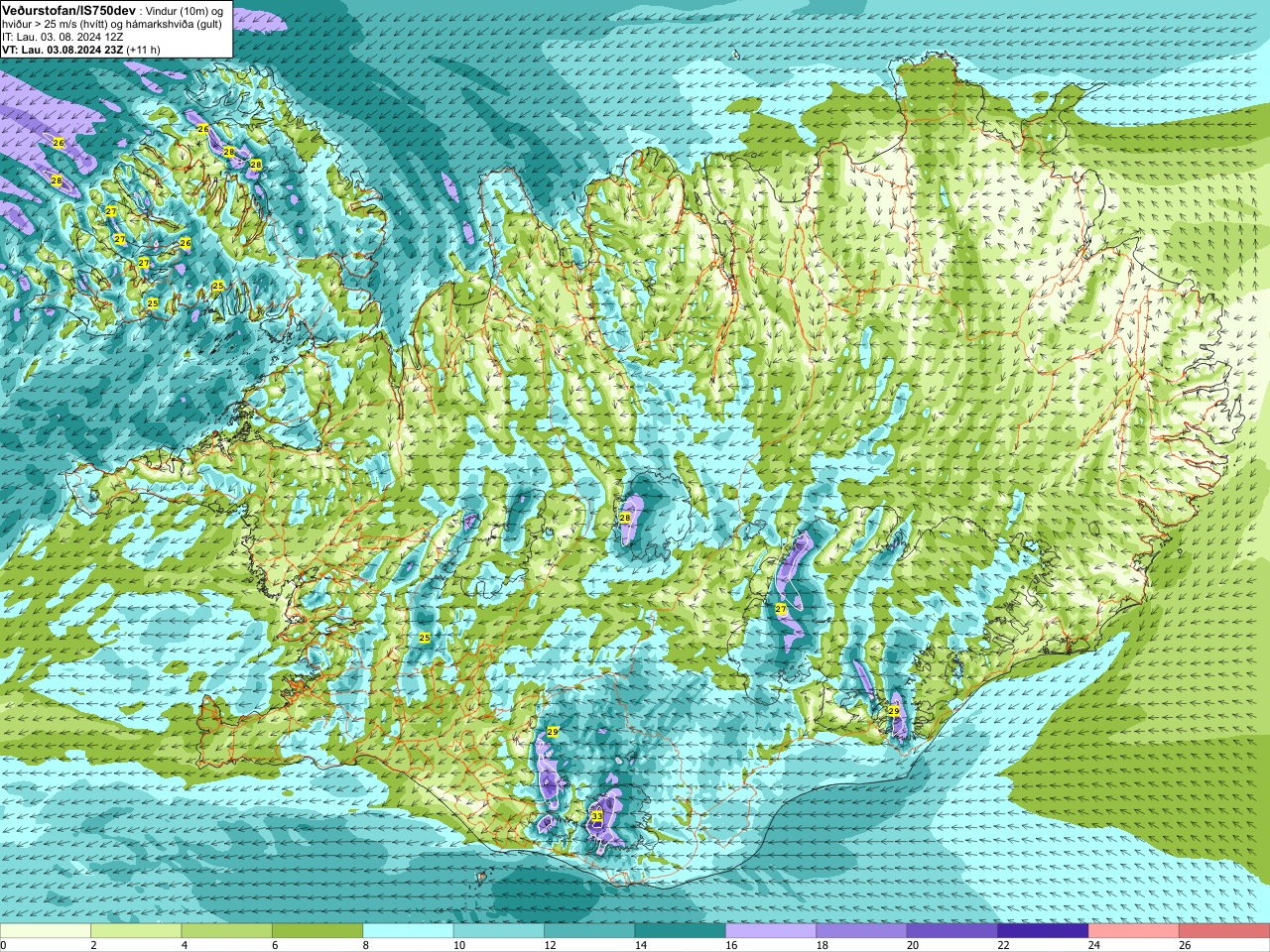Click the legend scale value "14"
1270x952 pixels.
(640, 946)
